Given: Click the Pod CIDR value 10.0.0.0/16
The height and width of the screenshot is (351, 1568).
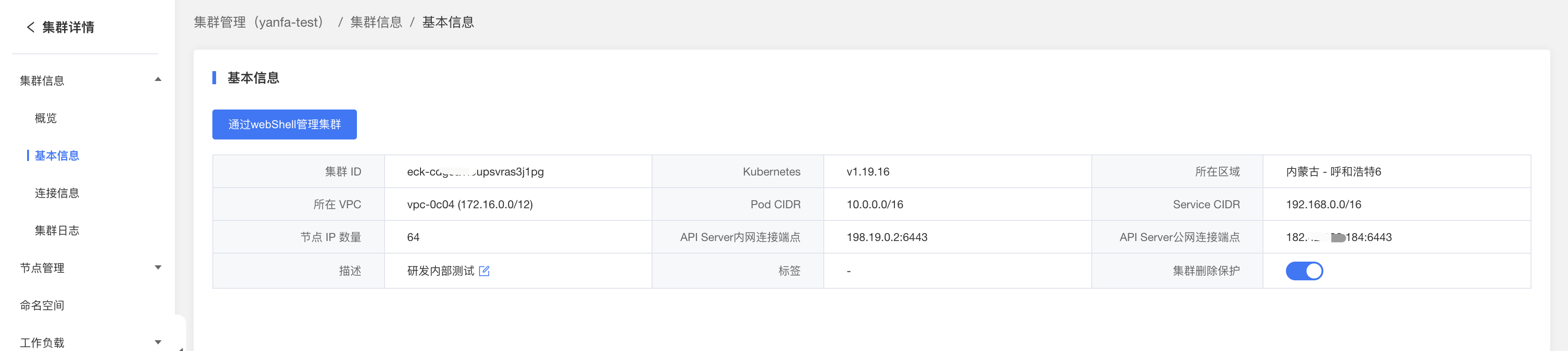Looking at the screenshot, I should tap(874, 205).
